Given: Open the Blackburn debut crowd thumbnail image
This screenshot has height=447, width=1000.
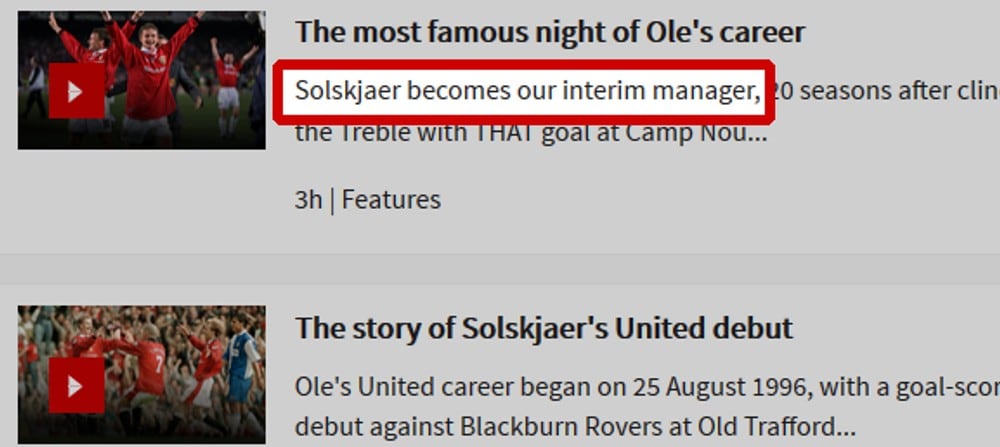Looking at the screenshot, I should click(142, 374).
